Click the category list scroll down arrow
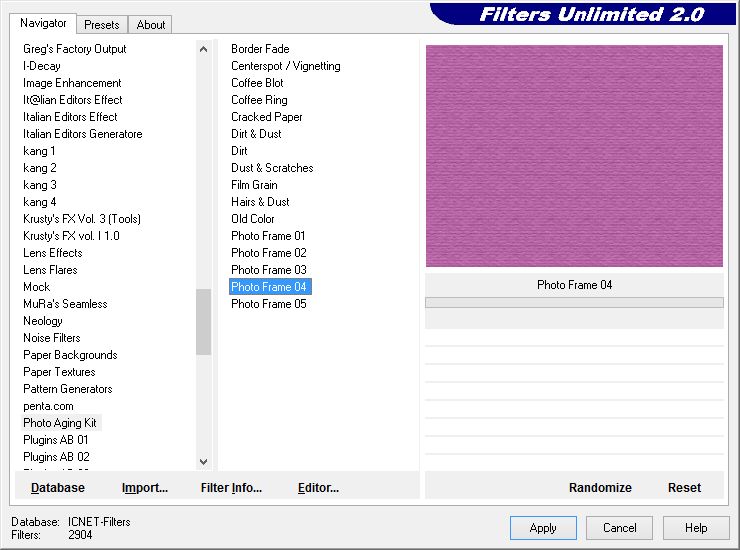The height and width of the screenshot is (550, 740). (x=203, y=462)
